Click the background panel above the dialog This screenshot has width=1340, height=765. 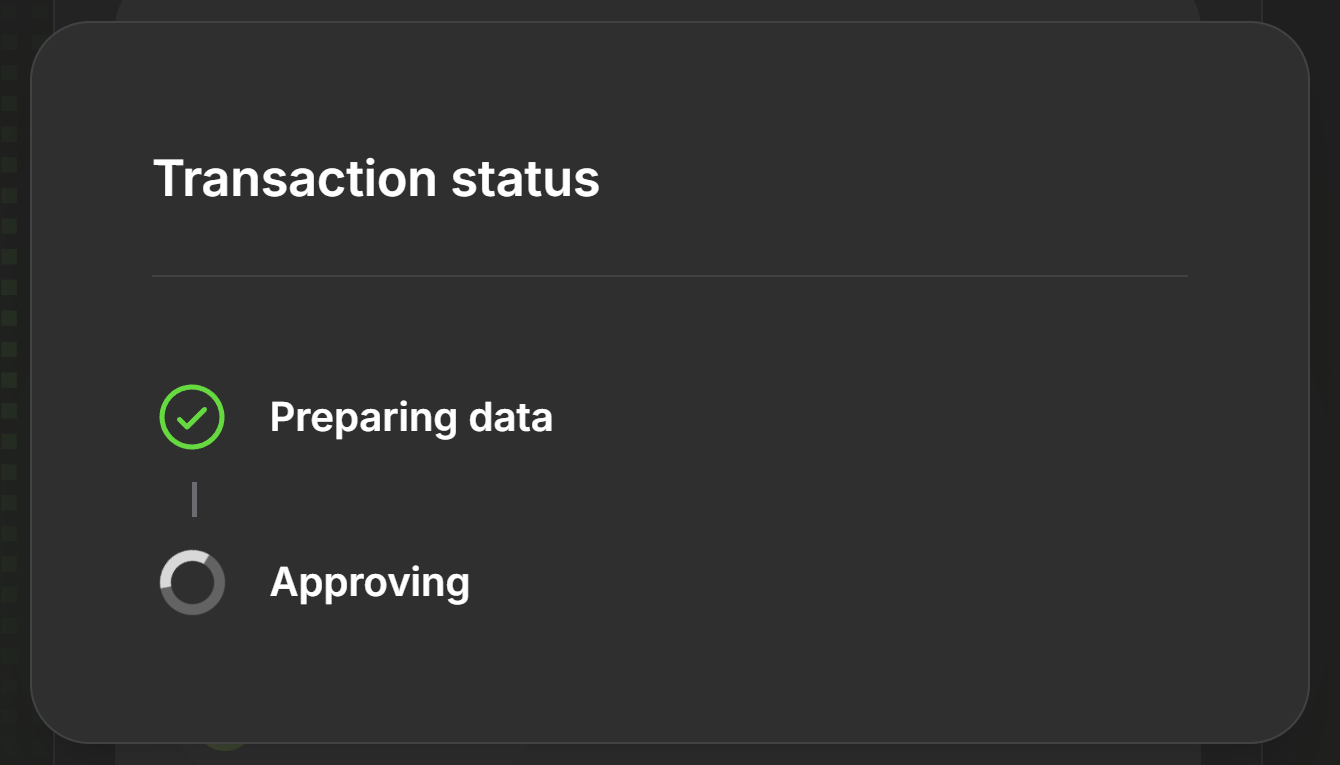(x=658, y=9)
